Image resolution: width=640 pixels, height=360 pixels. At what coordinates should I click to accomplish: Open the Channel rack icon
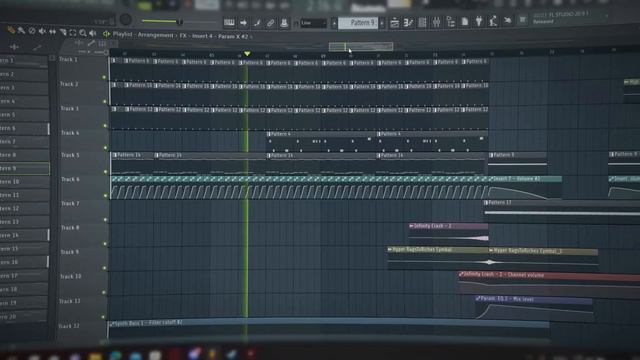click(x=422, y=22)
